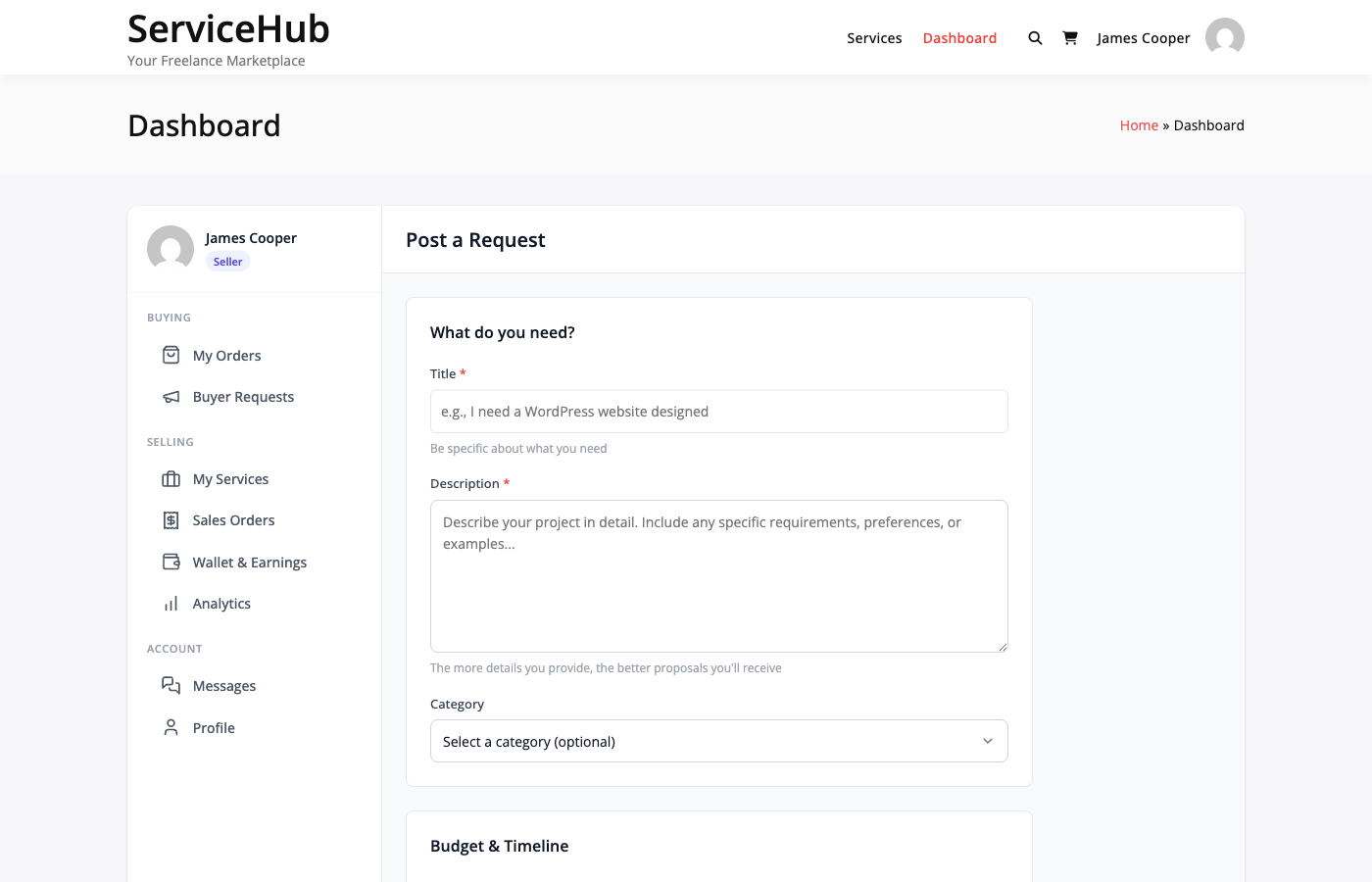
Task: Open Sales Orders via the dollar icon
Action: (x=171, y=519)
